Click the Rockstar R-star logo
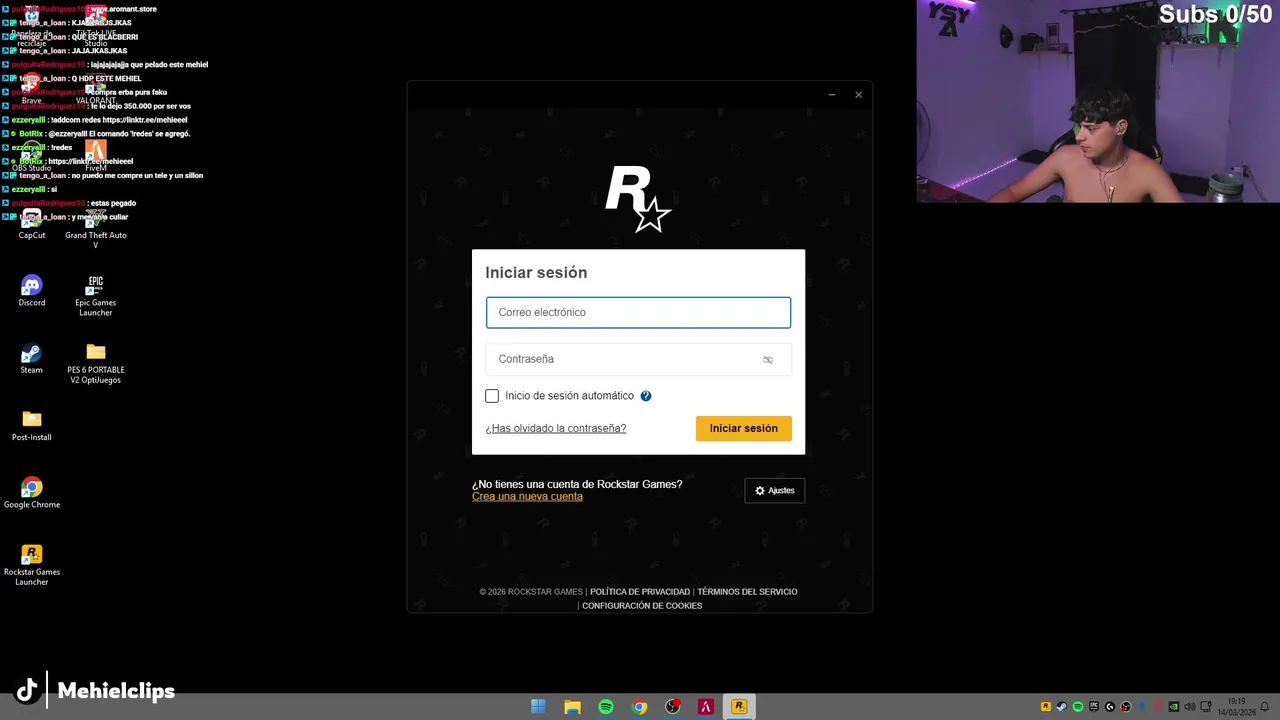1280x720 pixels. [x=637, y=199]
